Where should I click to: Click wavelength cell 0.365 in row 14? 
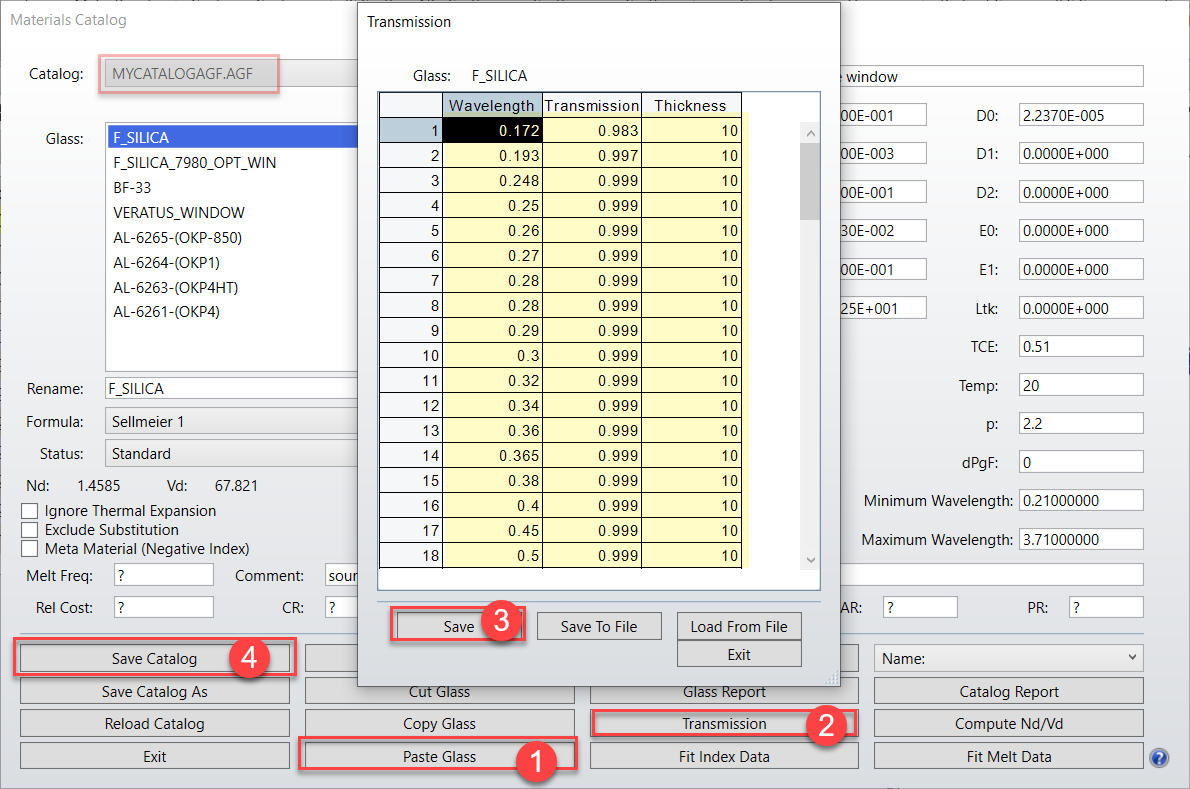pos(493,455)
